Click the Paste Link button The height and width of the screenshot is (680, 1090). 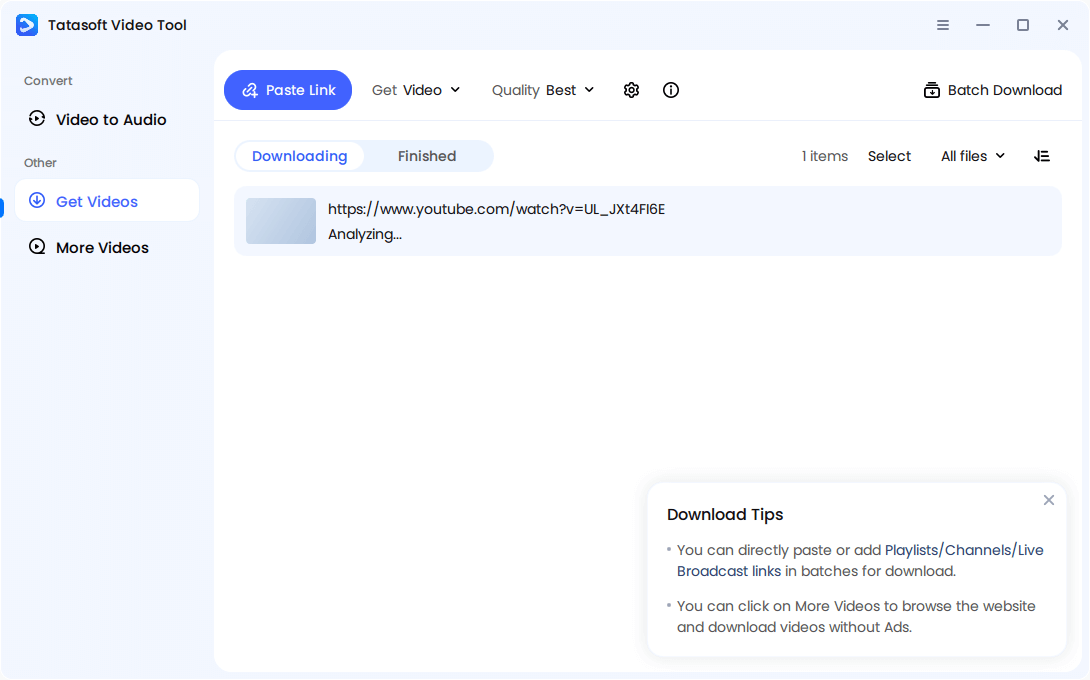tap(288, 90)
